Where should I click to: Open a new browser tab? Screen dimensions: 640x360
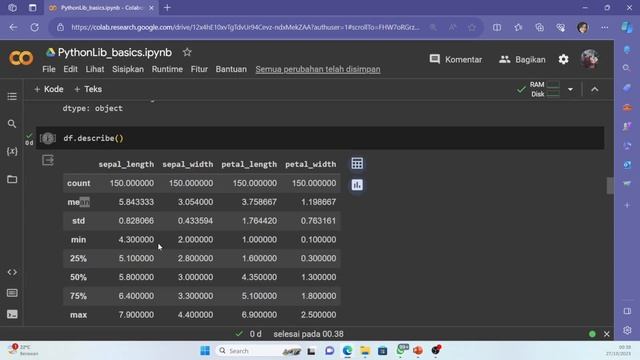coord(167,8)
